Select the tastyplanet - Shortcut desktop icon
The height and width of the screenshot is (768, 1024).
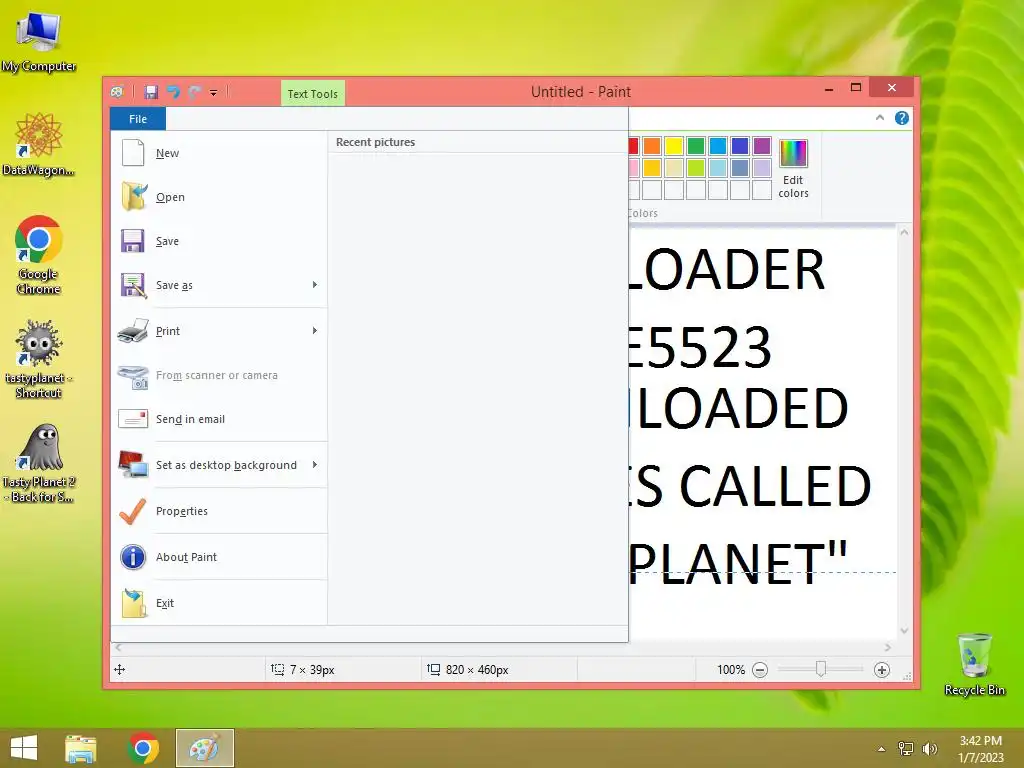39,359
